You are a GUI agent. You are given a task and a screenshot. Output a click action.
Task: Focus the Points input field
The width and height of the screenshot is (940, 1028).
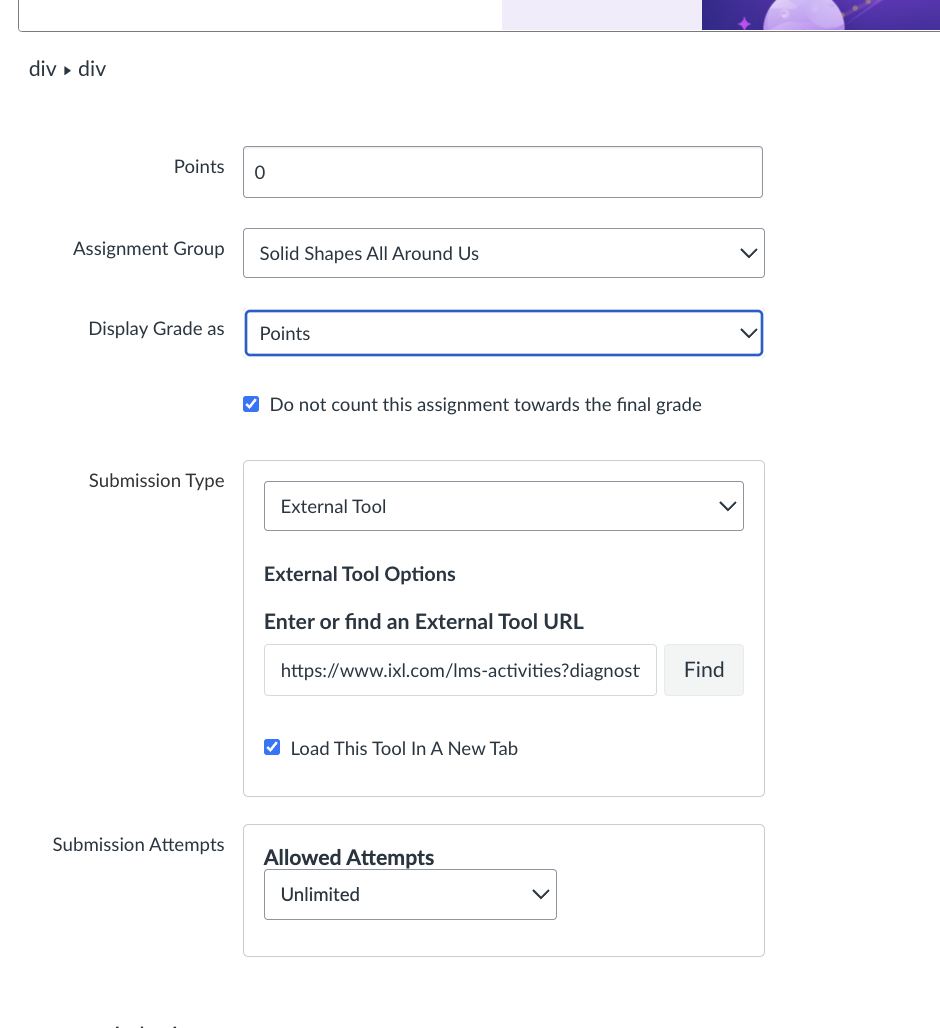pyautogui.click(x=502, y=172)
